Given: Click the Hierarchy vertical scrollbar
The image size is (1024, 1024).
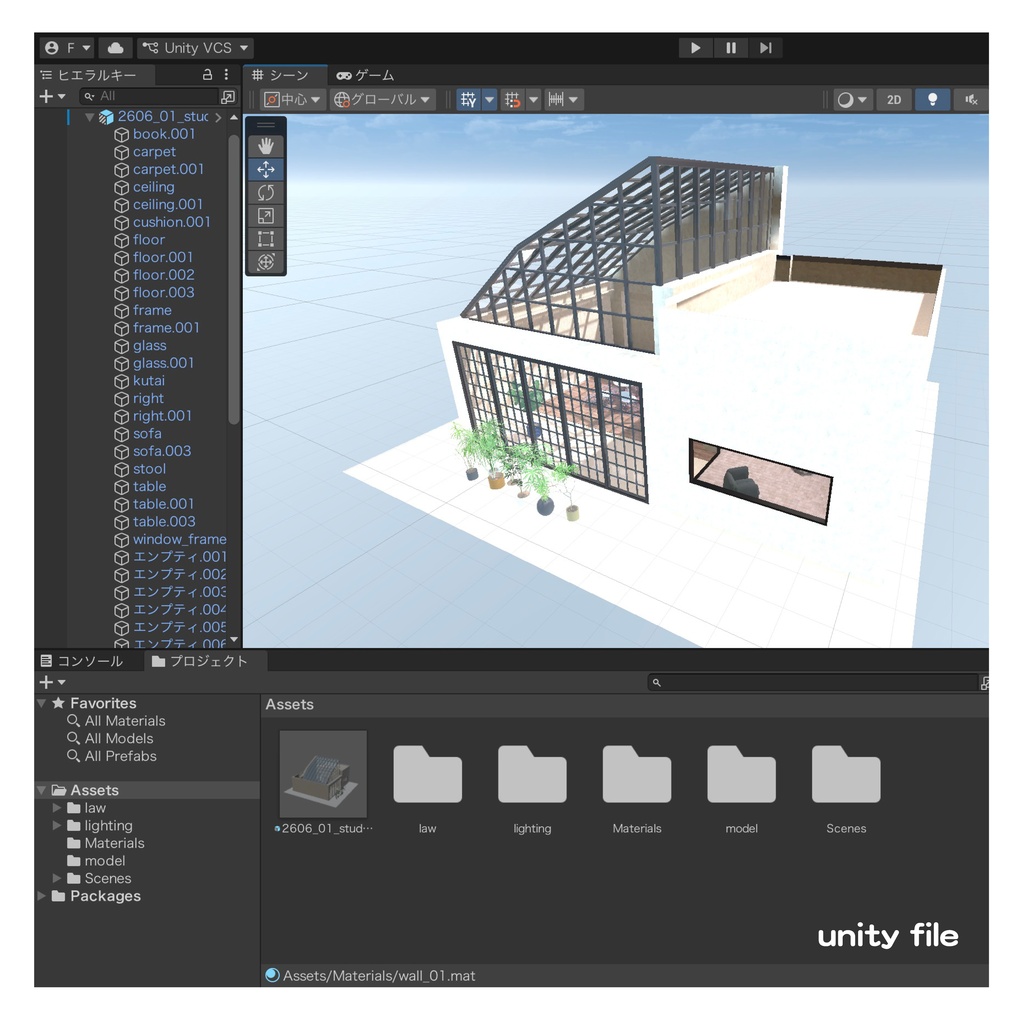Looking at the screenshot, I should coord(234,280).
